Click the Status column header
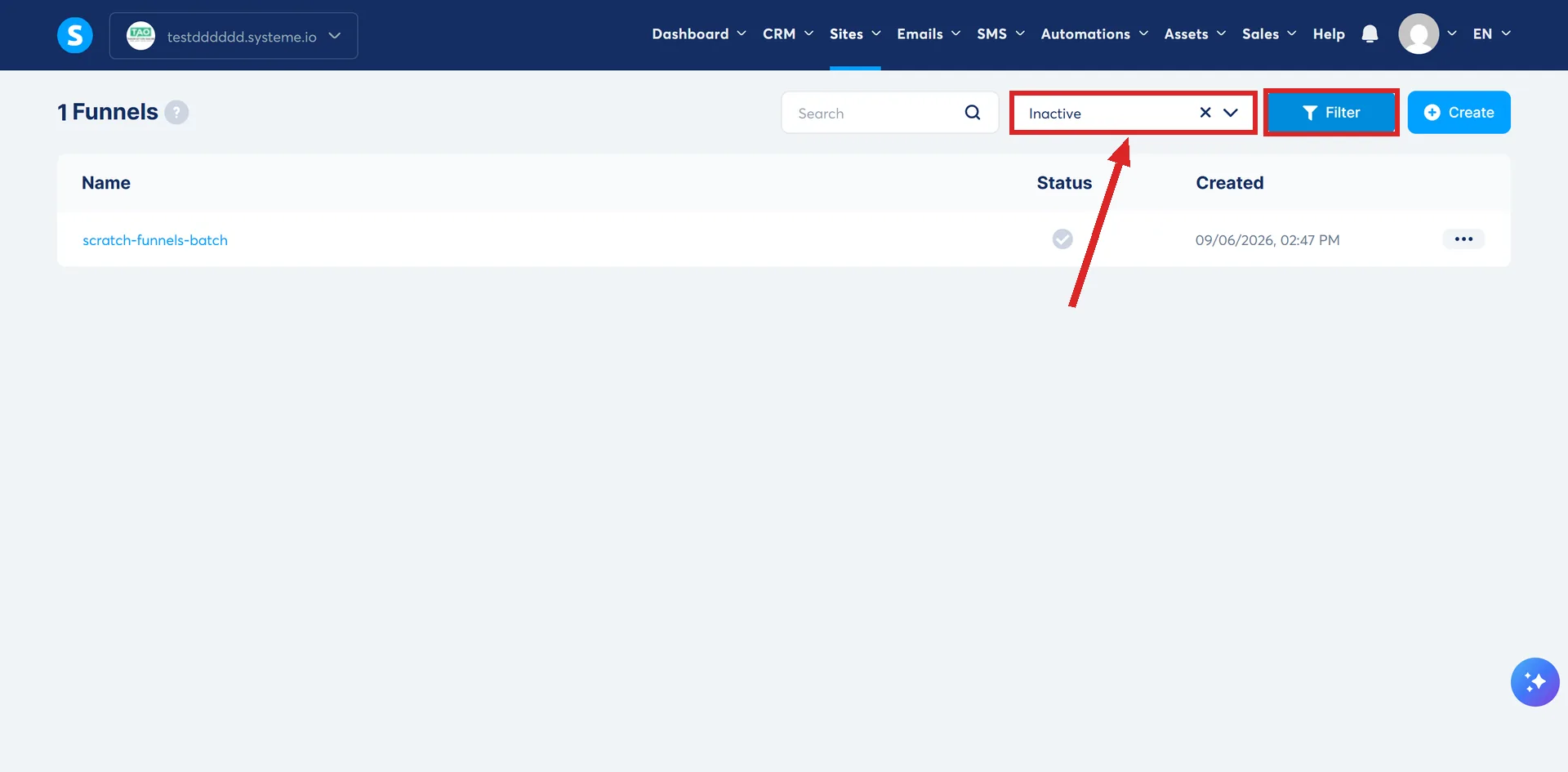Image resolution: width=1568 pixels, height=772 pixels. 1064,183
